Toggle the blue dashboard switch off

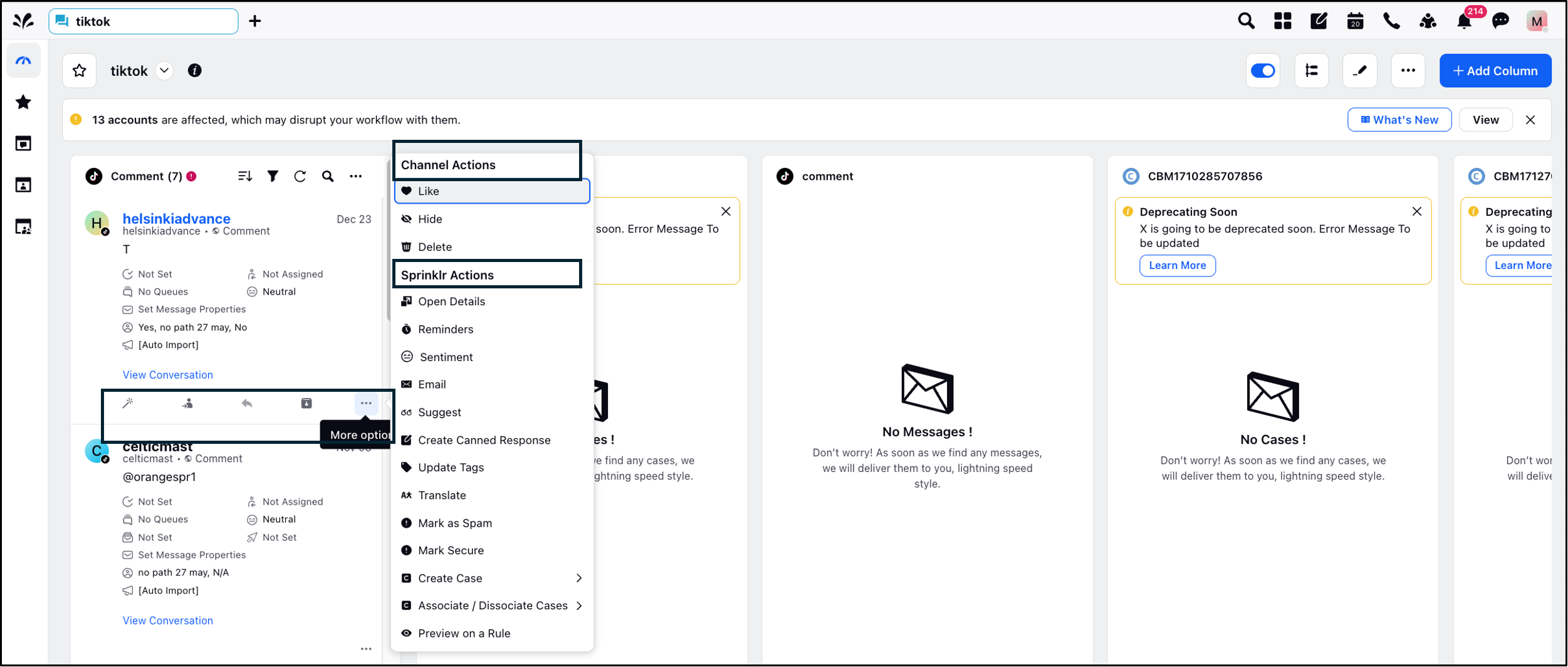coord(1263,71)
